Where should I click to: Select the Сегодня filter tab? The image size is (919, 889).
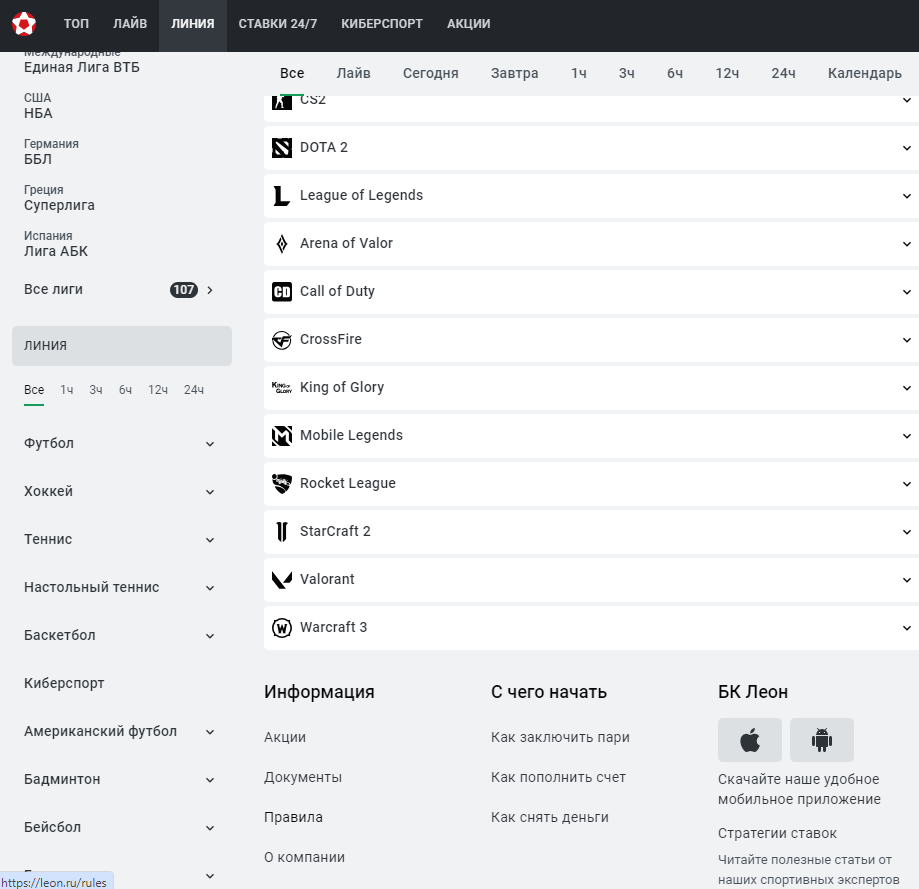(431, 73)
